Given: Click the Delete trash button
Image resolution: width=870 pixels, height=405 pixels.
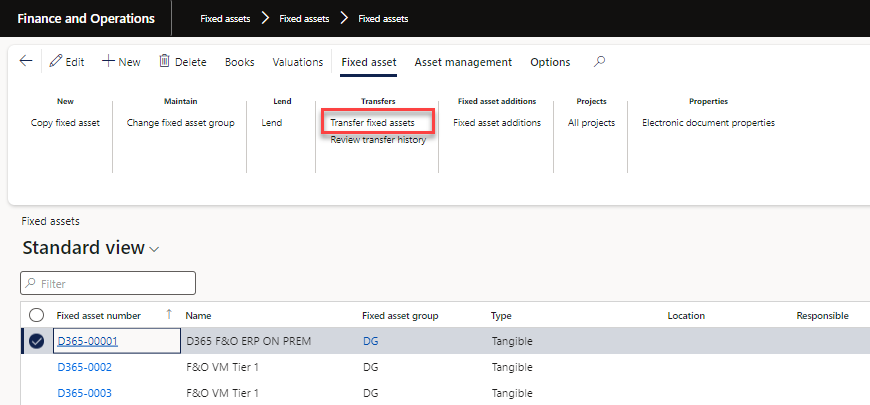Looking at the screenshot, I should pos(183,62).
